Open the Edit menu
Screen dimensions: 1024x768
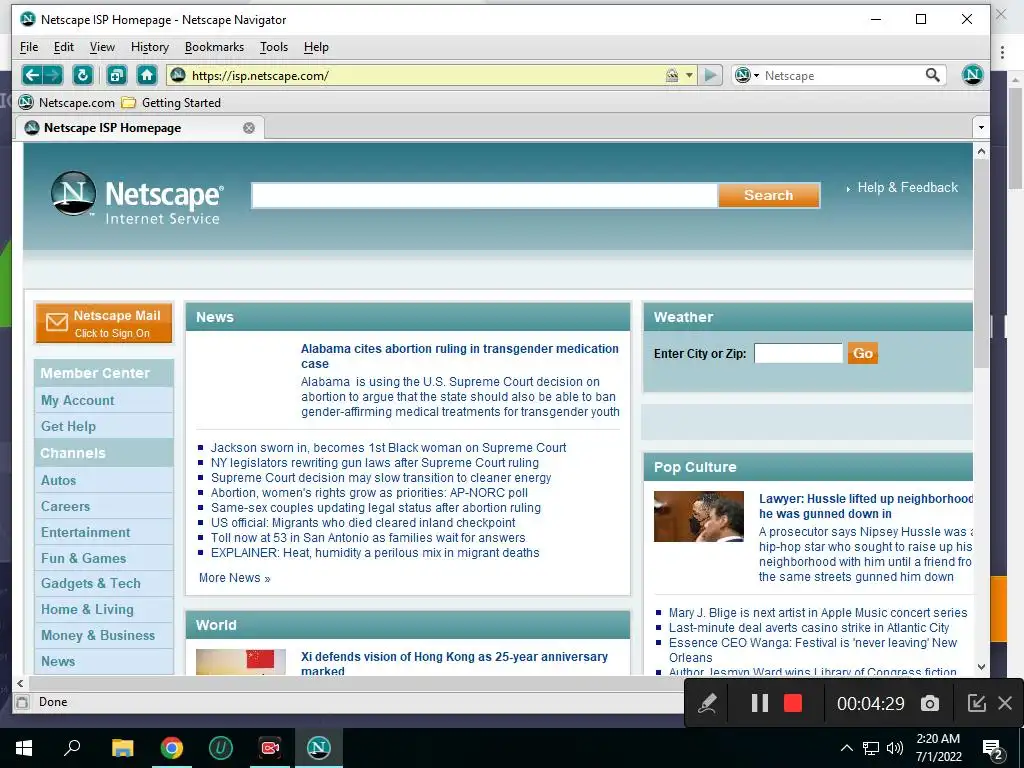63,47
